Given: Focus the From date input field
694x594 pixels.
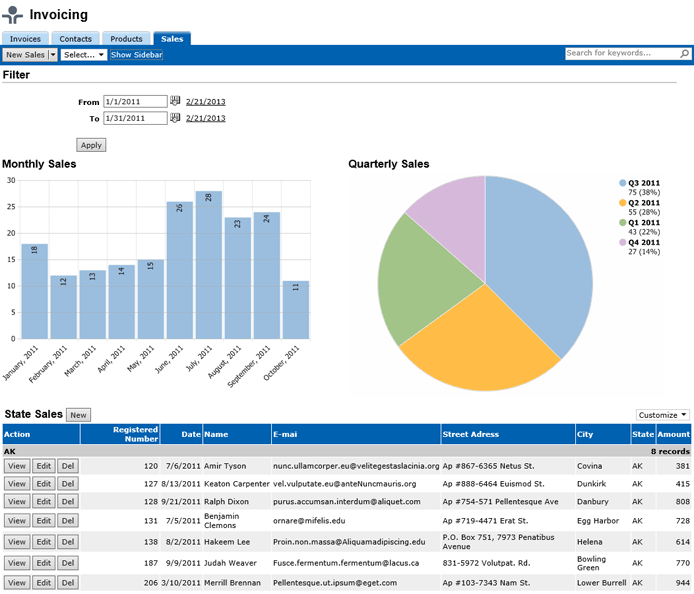Looking at the screenshot, I should (x=135, y=101).
